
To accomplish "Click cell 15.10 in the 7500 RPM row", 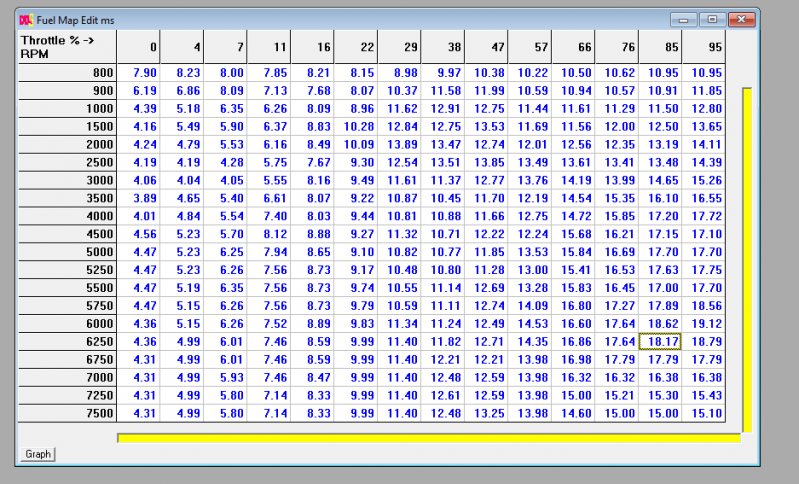I will pyautogui.click(x=704, y=413).
